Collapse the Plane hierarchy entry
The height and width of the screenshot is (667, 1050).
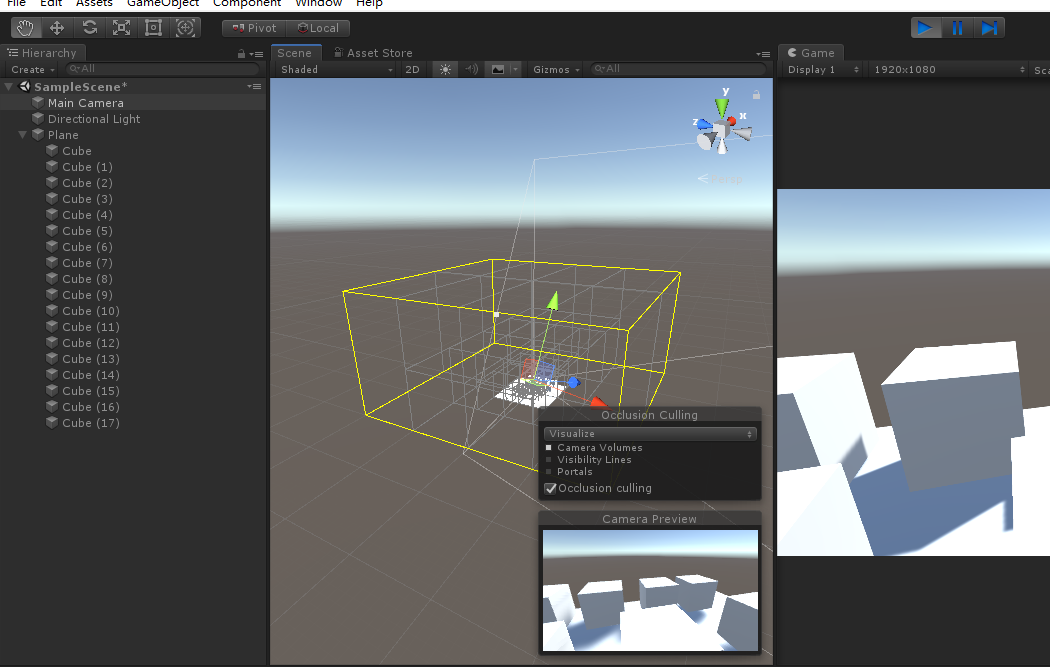coord(22,134)
